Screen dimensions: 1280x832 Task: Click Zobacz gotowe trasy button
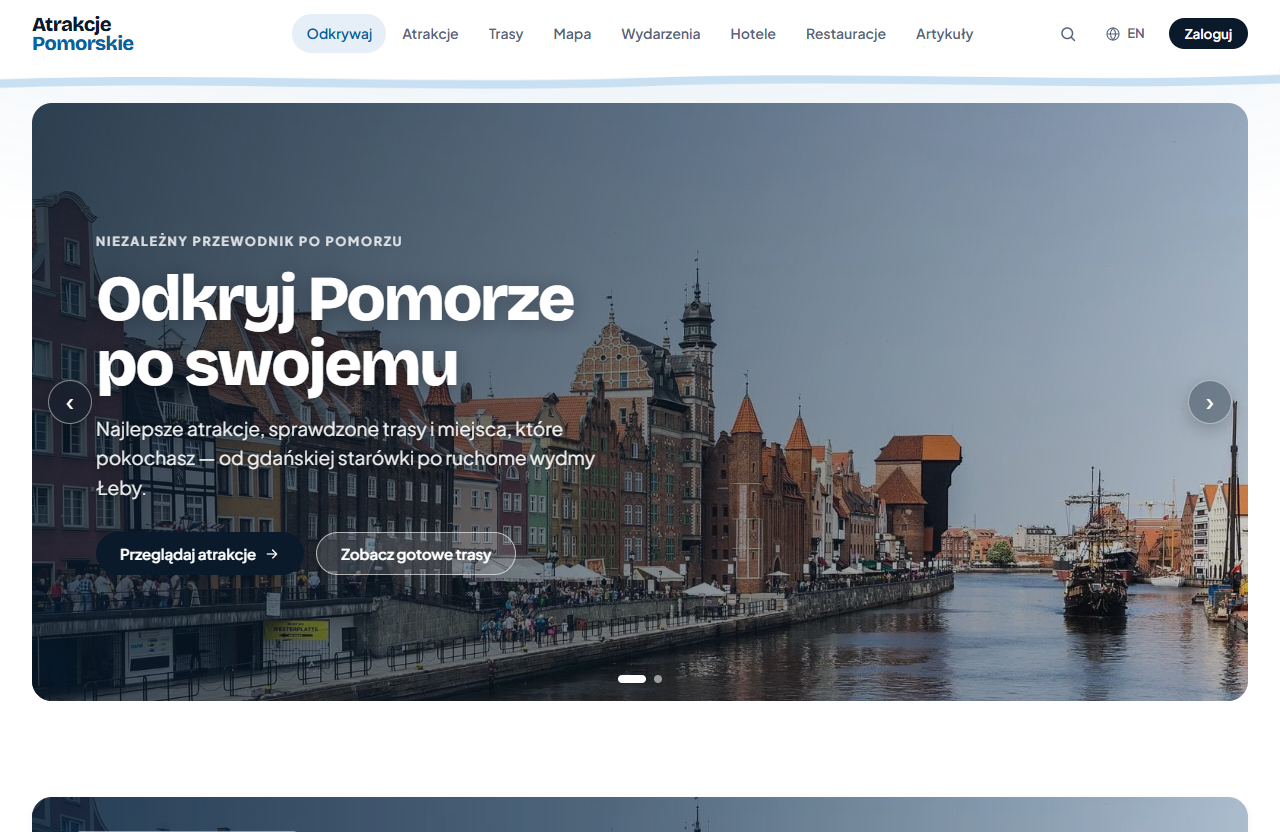tap(416, 554)
